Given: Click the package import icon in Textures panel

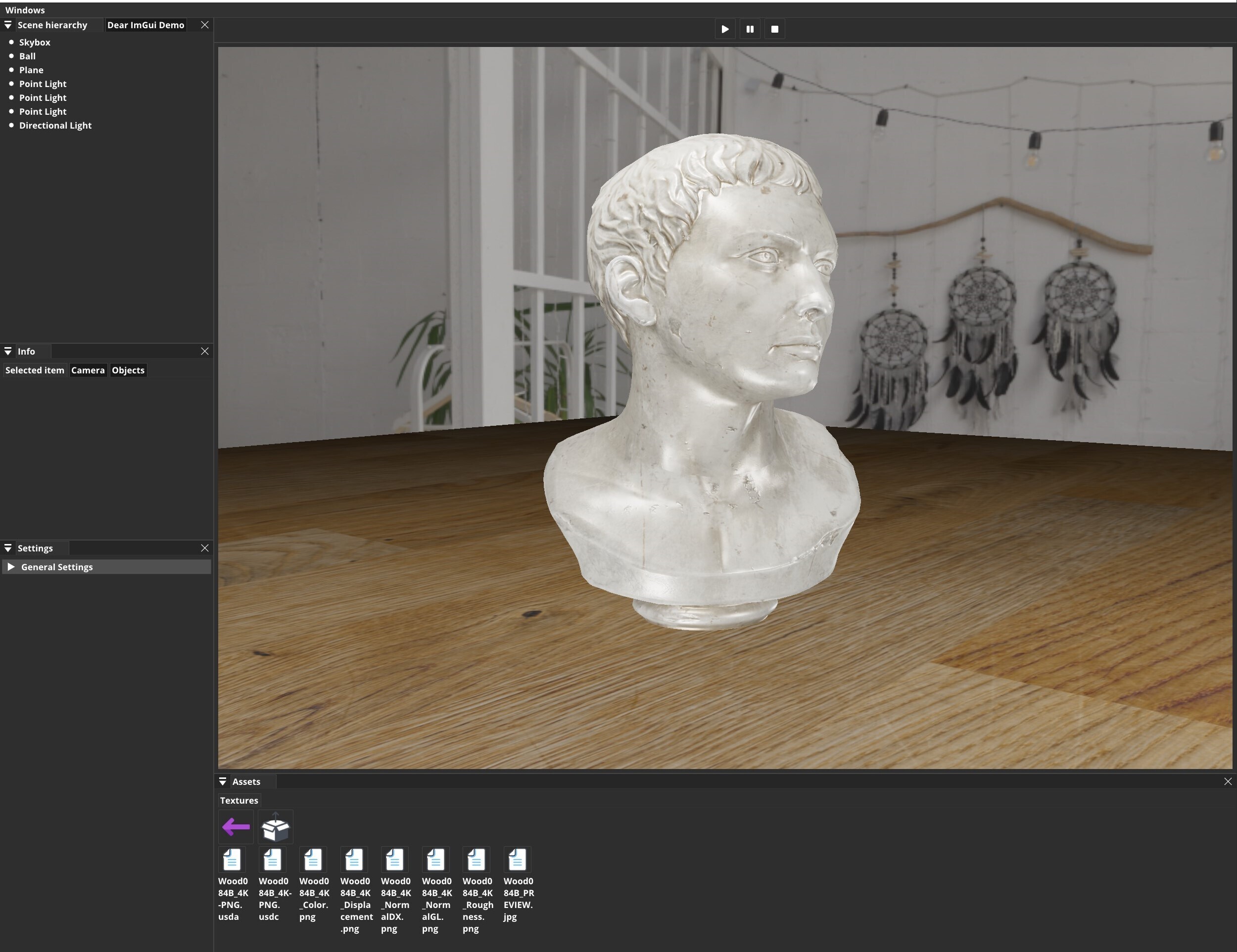Looking at the screenshot, I should pyautogui.click(x=275, y=826).
